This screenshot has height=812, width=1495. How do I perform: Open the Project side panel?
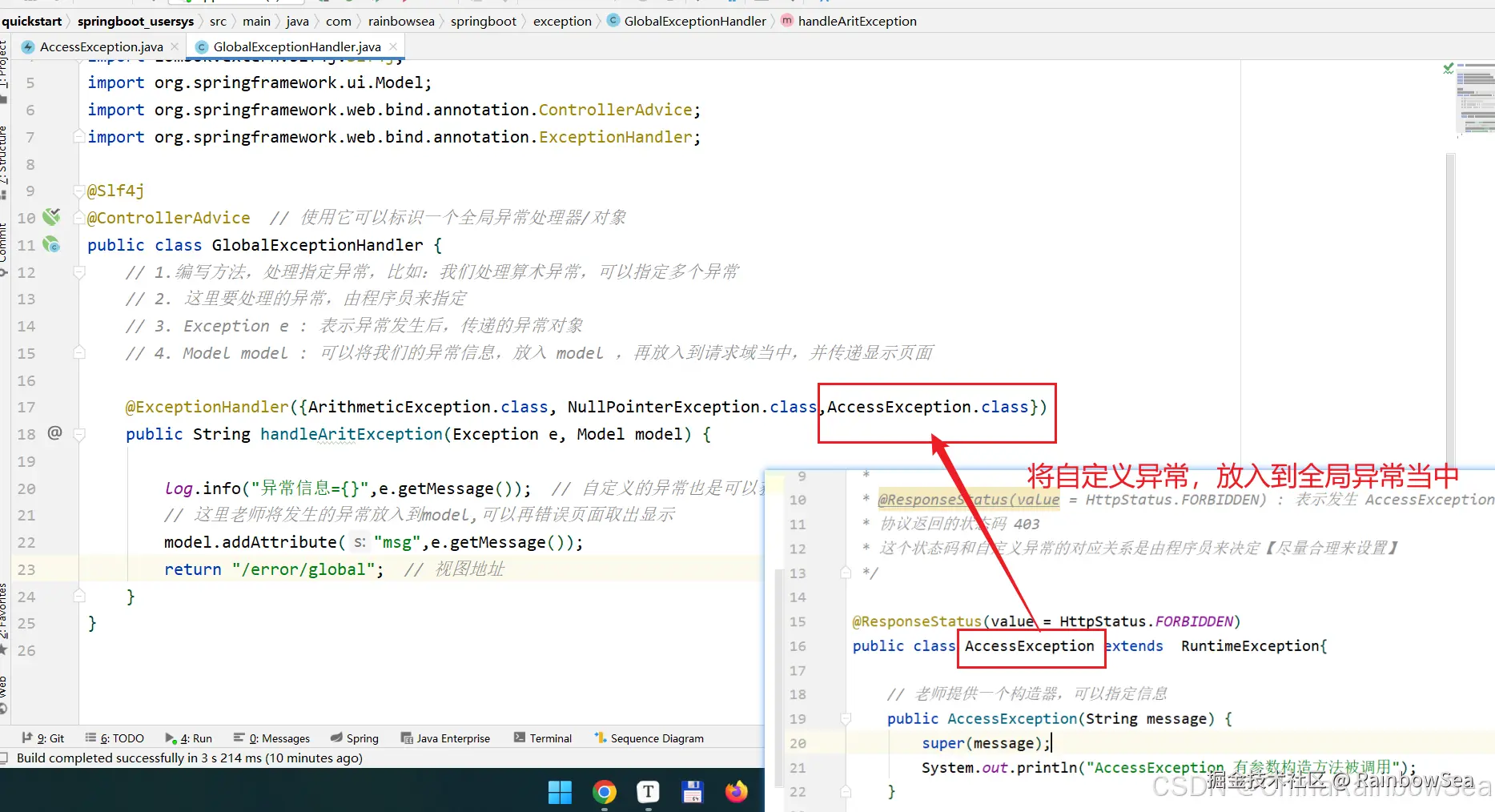click(4, 72)
